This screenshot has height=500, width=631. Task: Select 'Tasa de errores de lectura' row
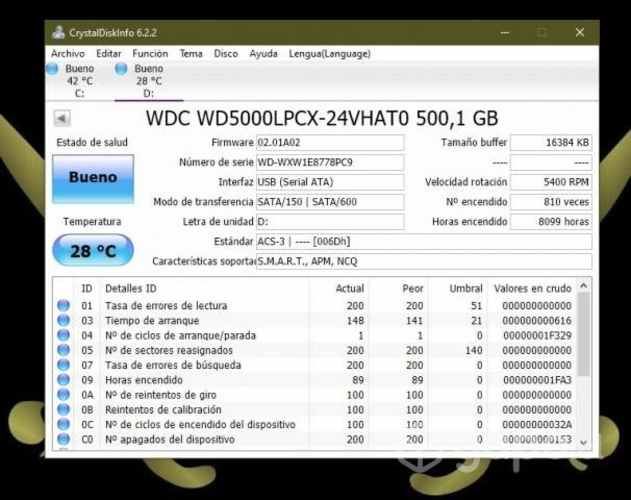[x=315, y=306]
